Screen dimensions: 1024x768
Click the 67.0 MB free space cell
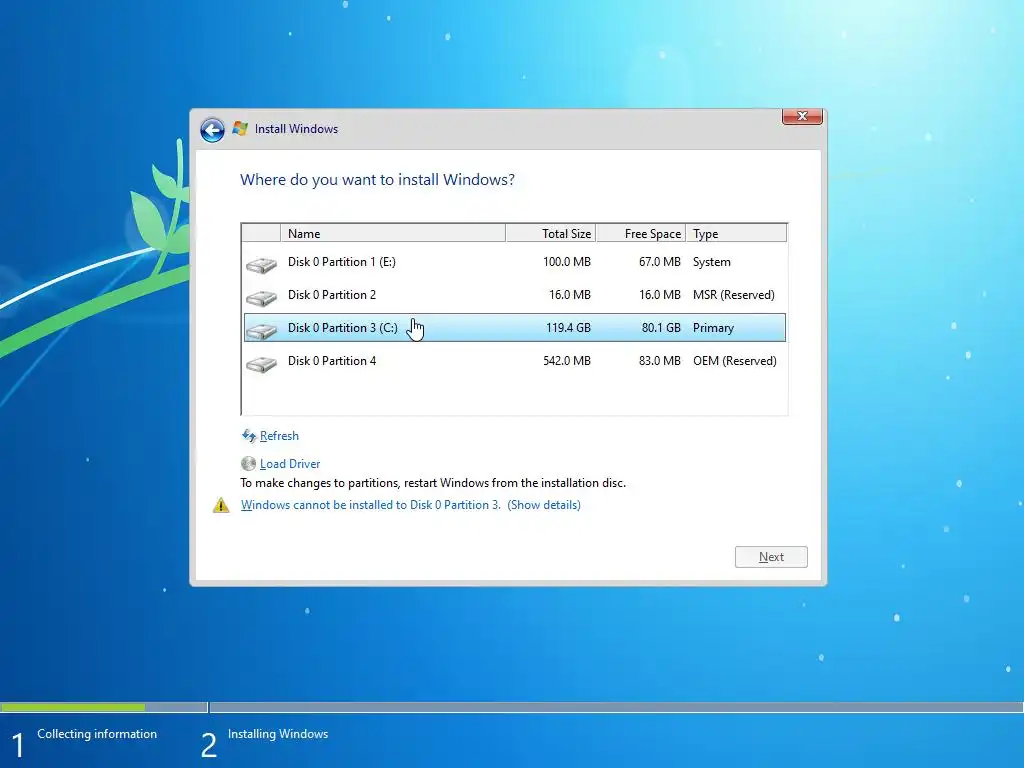pyautogui.click(x=660, y=262)
